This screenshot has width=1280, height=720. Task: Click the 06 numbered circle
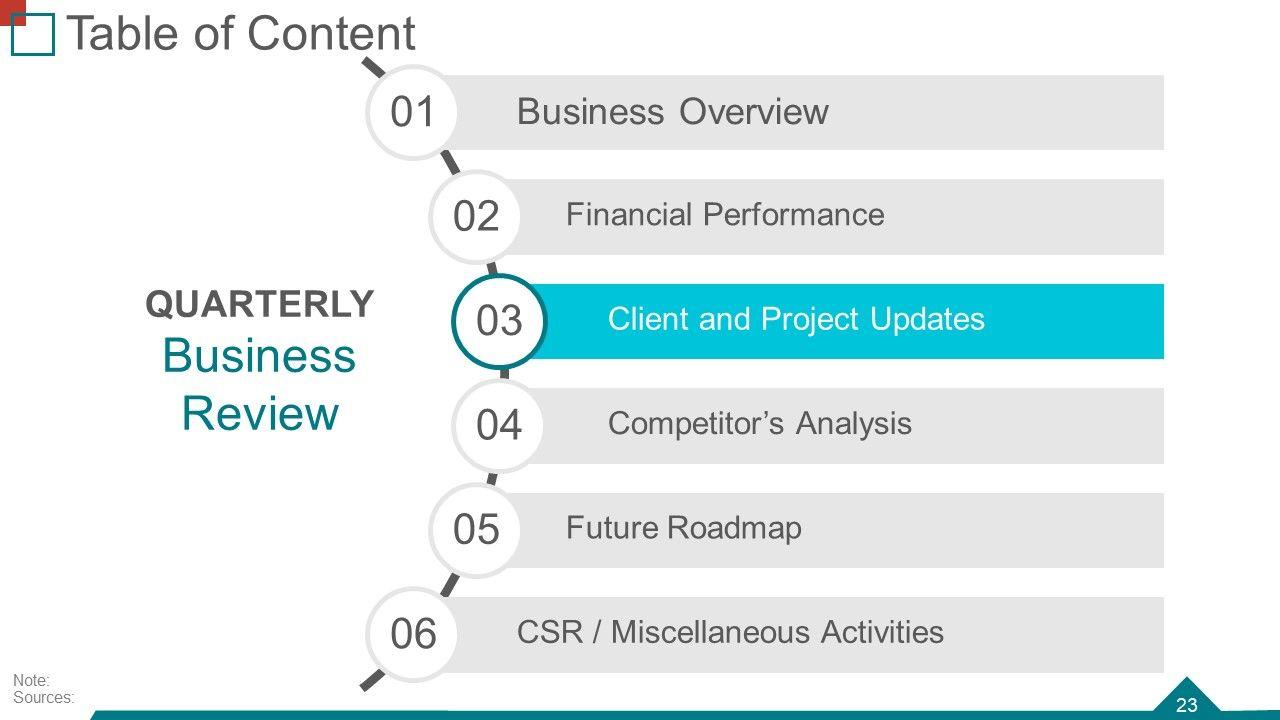(x=413, y=634)
